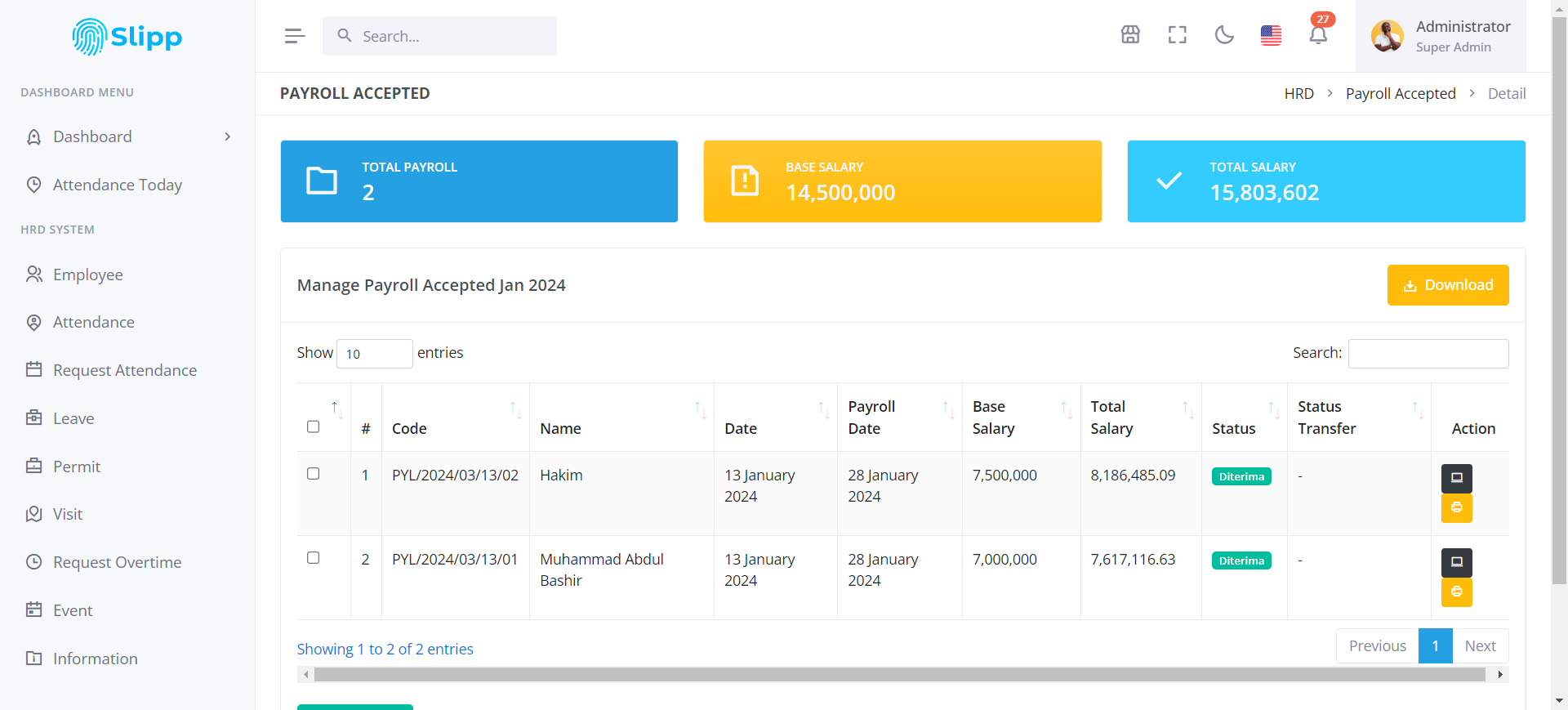Click the hamburger menu toggle icon
Image resolution: width=1568 pixels, height=710 pixels.
[x=295, y=36]
